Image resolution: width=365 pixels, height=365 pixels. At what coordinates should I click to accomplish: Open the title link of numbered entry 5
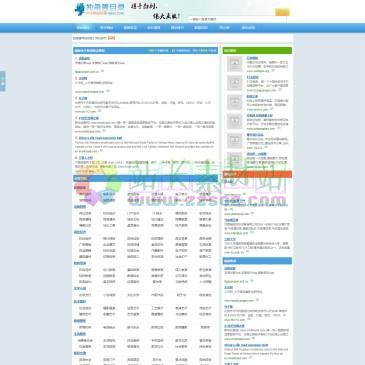click(x=100, y=138)
